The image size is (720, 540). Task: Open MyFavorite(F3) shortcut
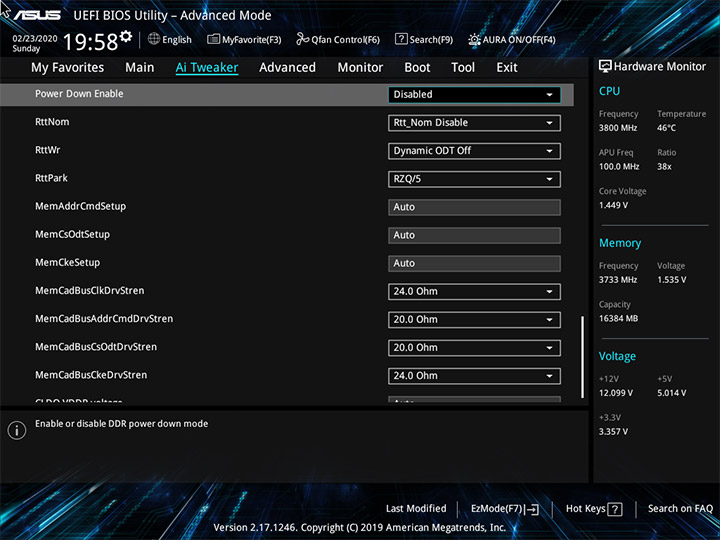click(252, 39)
